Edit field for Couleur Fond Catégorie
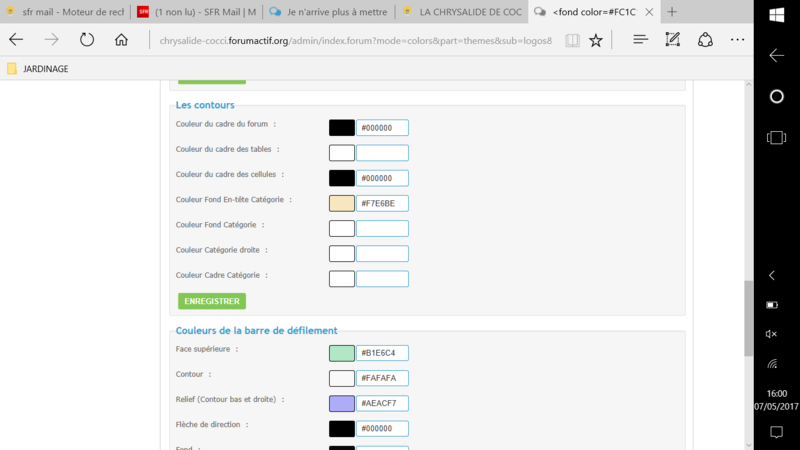 click(x=382, y=228)
